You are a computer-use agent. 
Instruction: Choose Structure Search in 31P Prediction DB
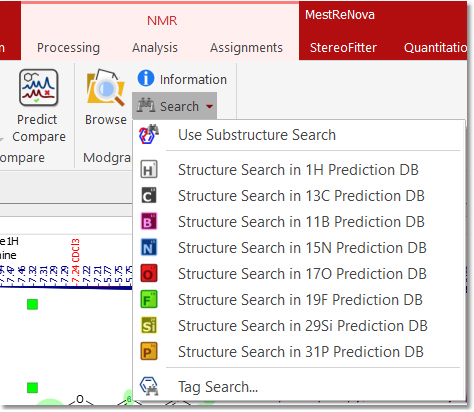click(299, 352)
